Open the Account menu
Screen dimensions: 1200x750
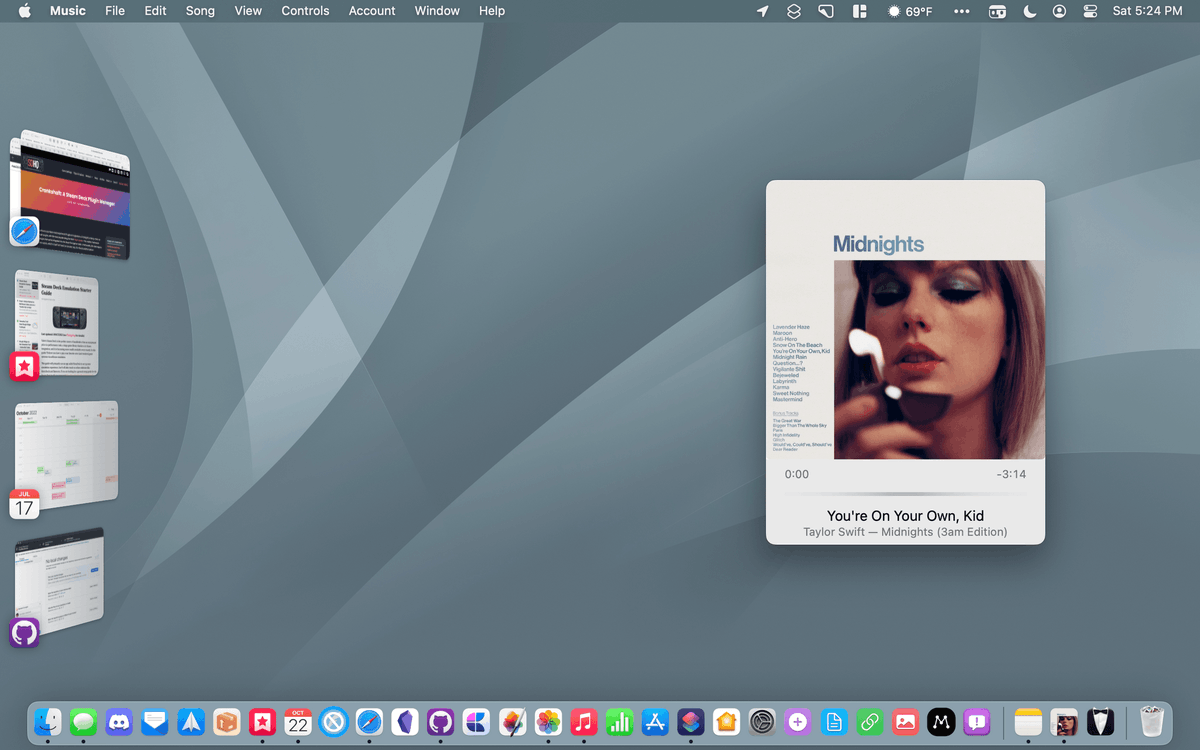pos(372,11)
